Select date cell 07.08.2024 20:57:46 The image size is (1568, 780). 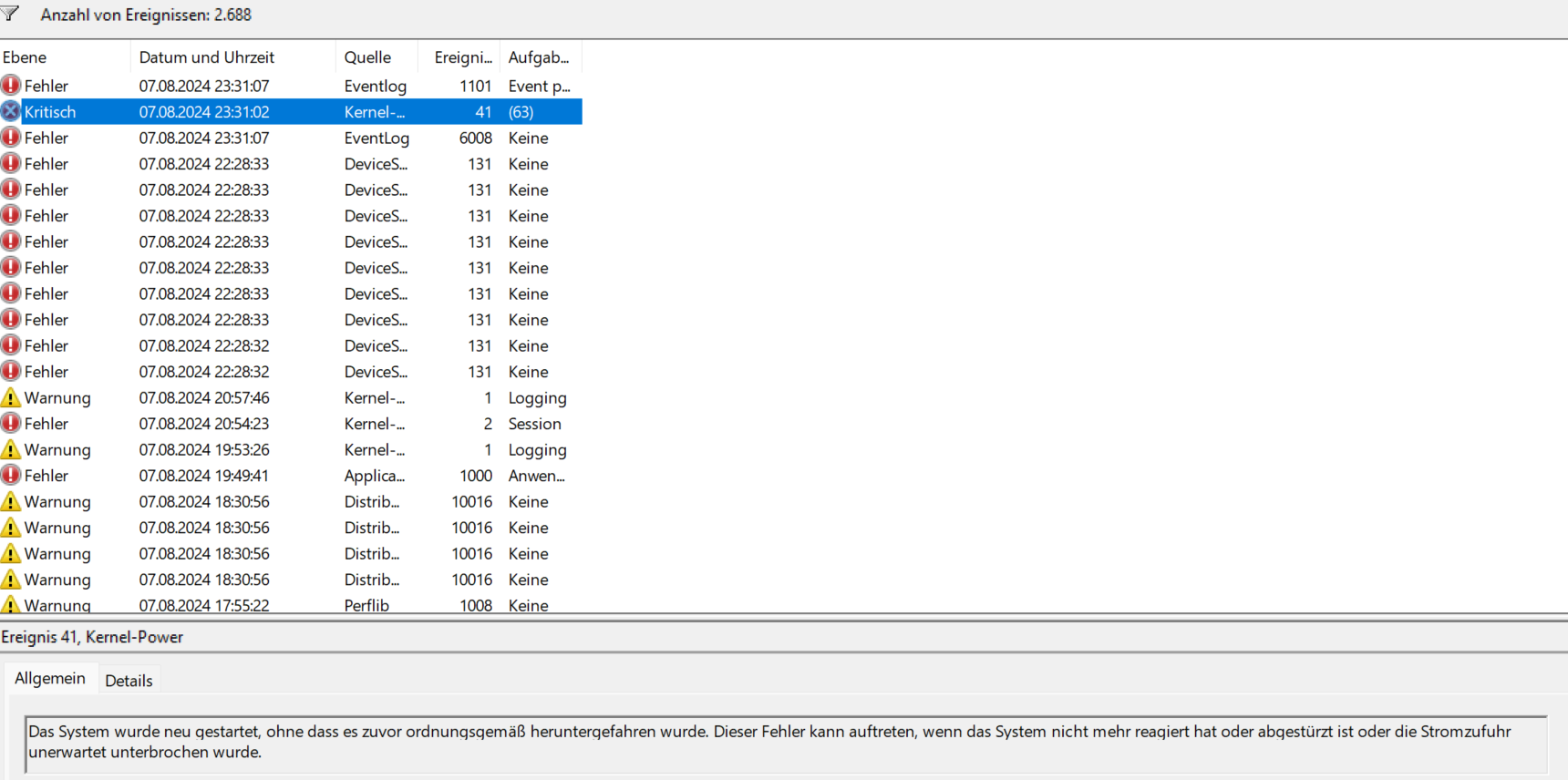204,397
